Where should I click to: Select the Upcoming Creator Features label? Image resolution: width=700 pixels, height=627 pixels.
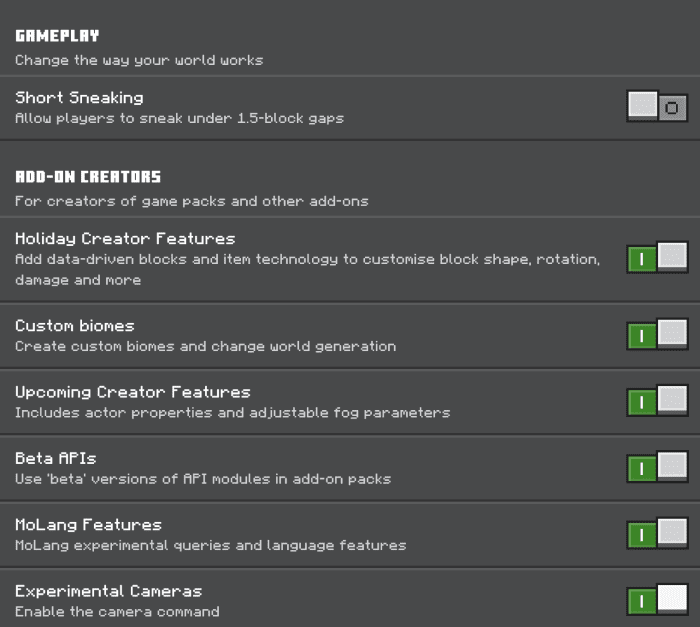coord(133,392)
